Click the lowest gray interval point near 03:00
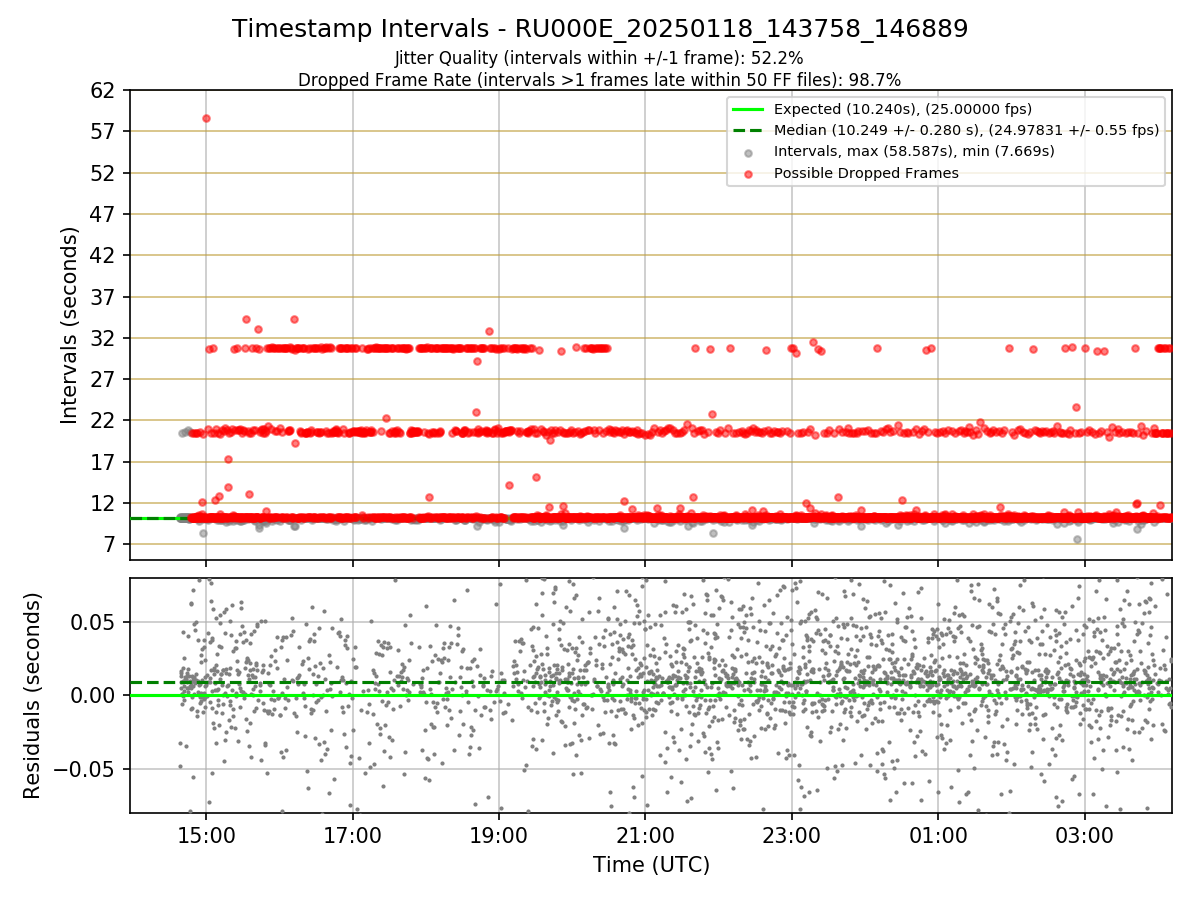Image resolution: width=1200 pixels, height=900 pixels. coord(1077,539)
